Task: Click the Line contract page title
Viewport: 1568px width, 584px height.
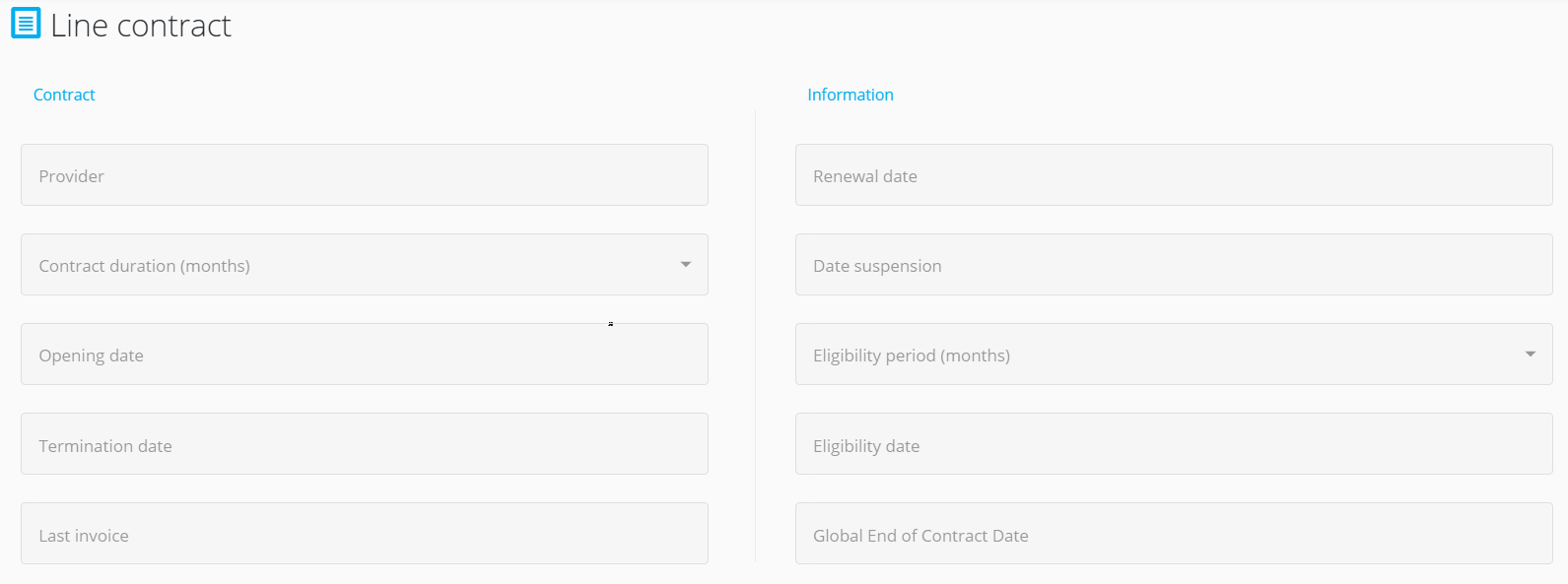Action: pyautogui.click(x=141, y=25)
